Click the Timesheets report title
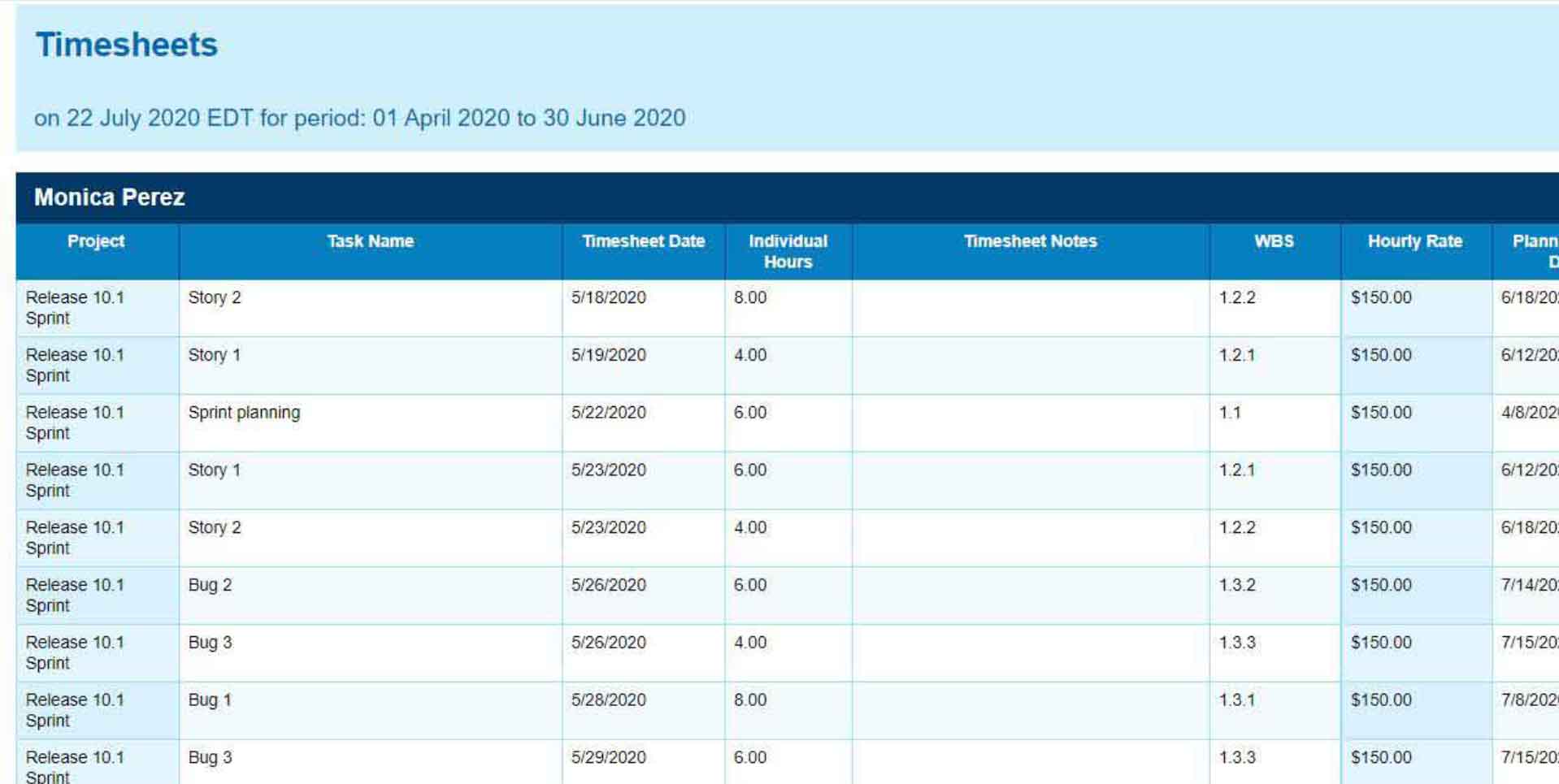Image resolution: width=1559 pixels, height=784 pixels. [127, 45]
